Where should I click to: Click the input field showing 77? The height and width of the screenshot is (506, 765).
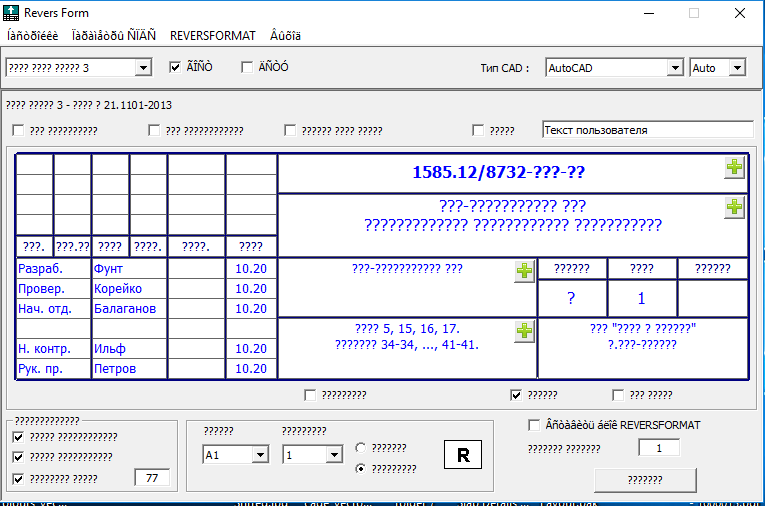(152, 478)
